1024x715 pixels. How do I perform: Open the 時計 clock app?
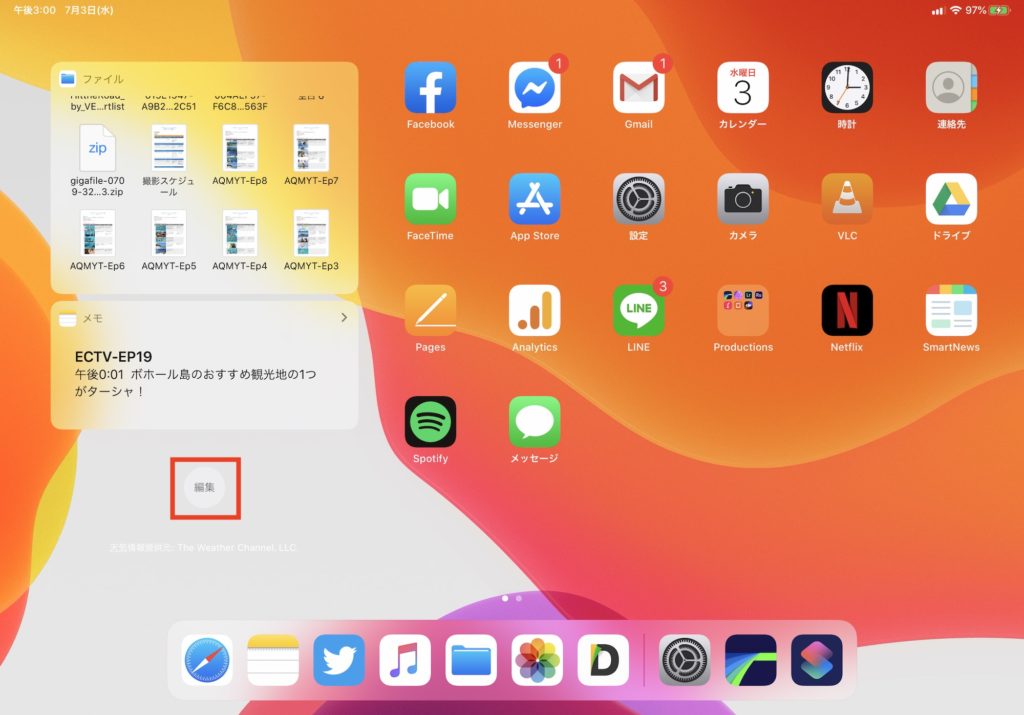pyautogui.click(x=846, y=88)
